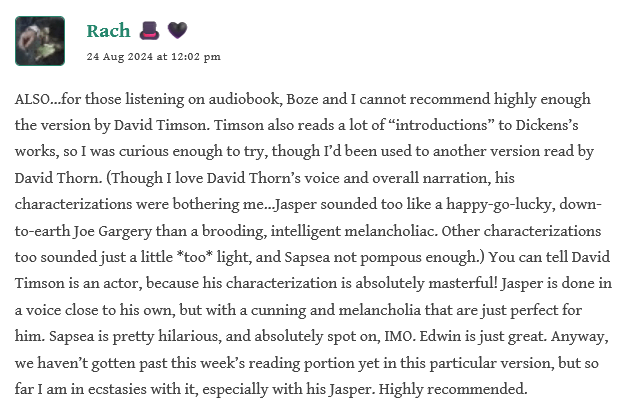This screenshot has height=411, width=624.
Task: Click the dark heart emoji beside username
Action: point(176,31)
